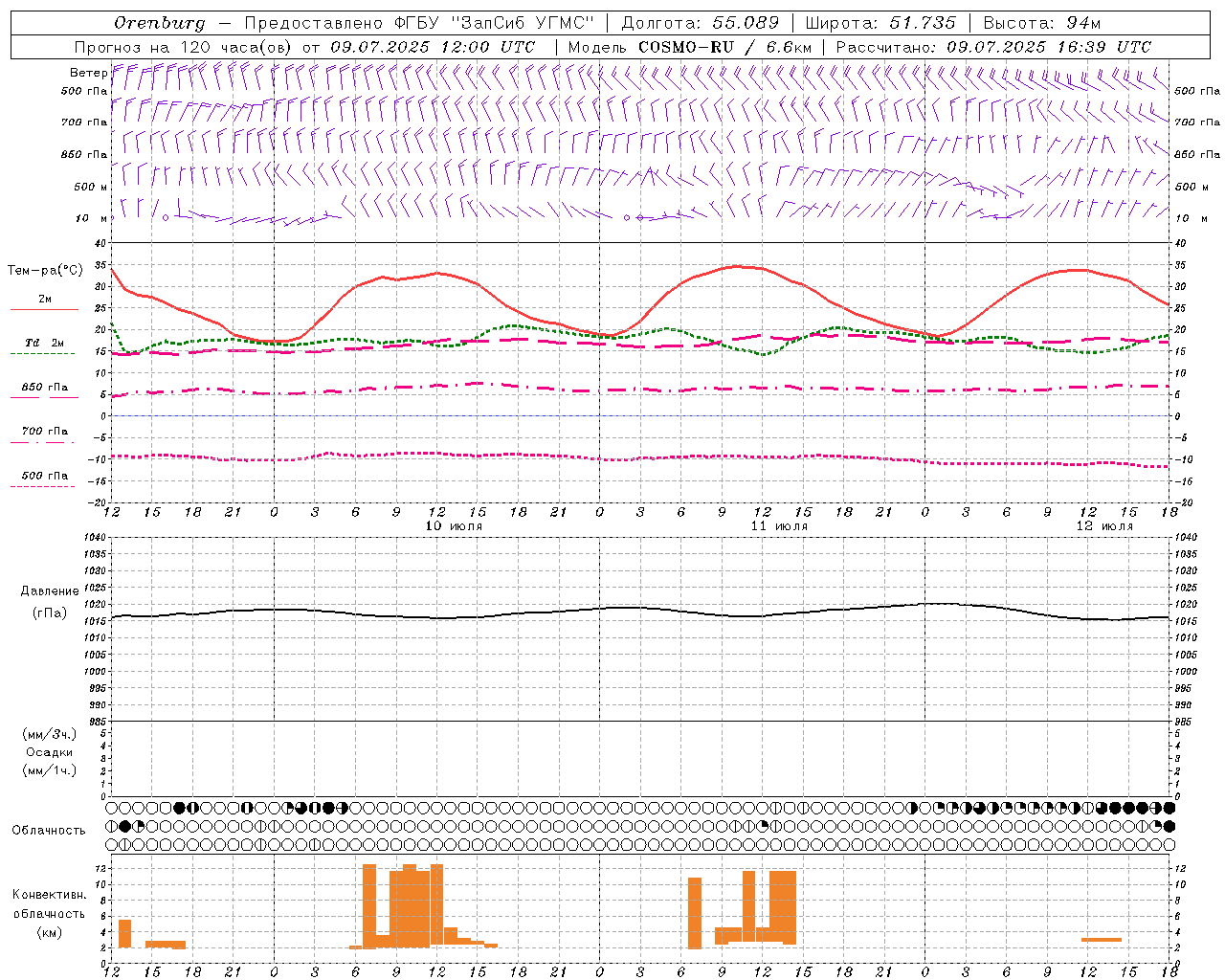Select the 'Модель COSMO-RU / 6.6км' model label
Viewport: 1225px width, 980px height.
point(690,47)
